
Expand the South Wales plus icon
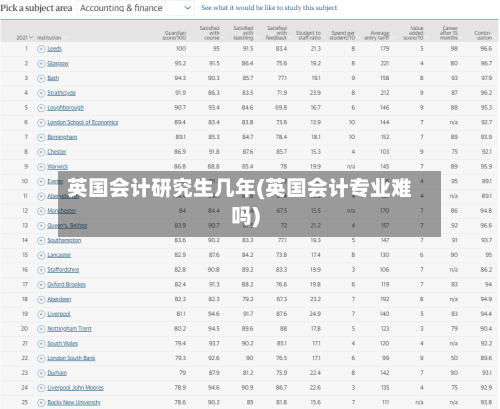click(x=41, y=344)
